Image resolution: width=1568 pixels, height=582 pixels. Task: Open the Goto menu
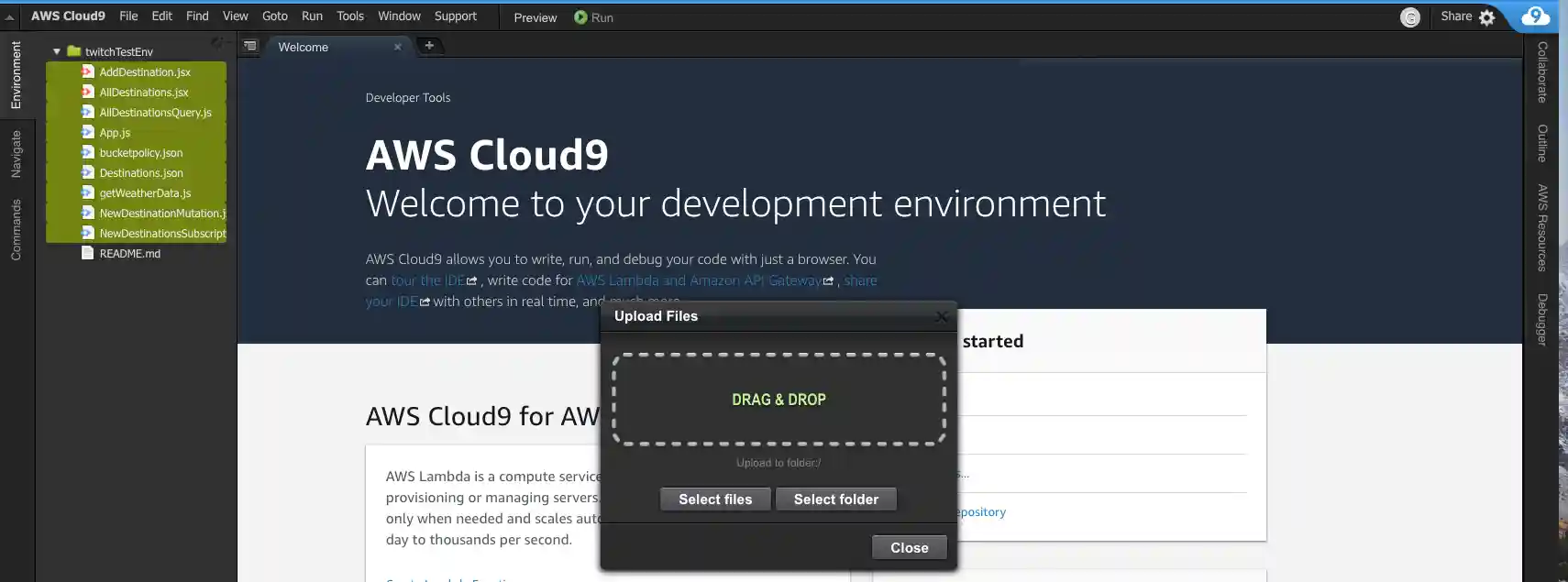pyautogui.click(x=275, y=16)
